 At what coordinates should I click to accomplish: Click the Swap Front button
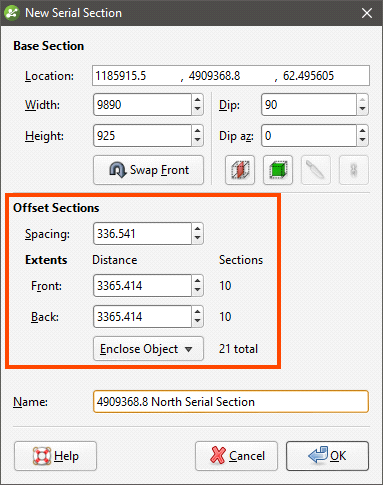[148, 170]
